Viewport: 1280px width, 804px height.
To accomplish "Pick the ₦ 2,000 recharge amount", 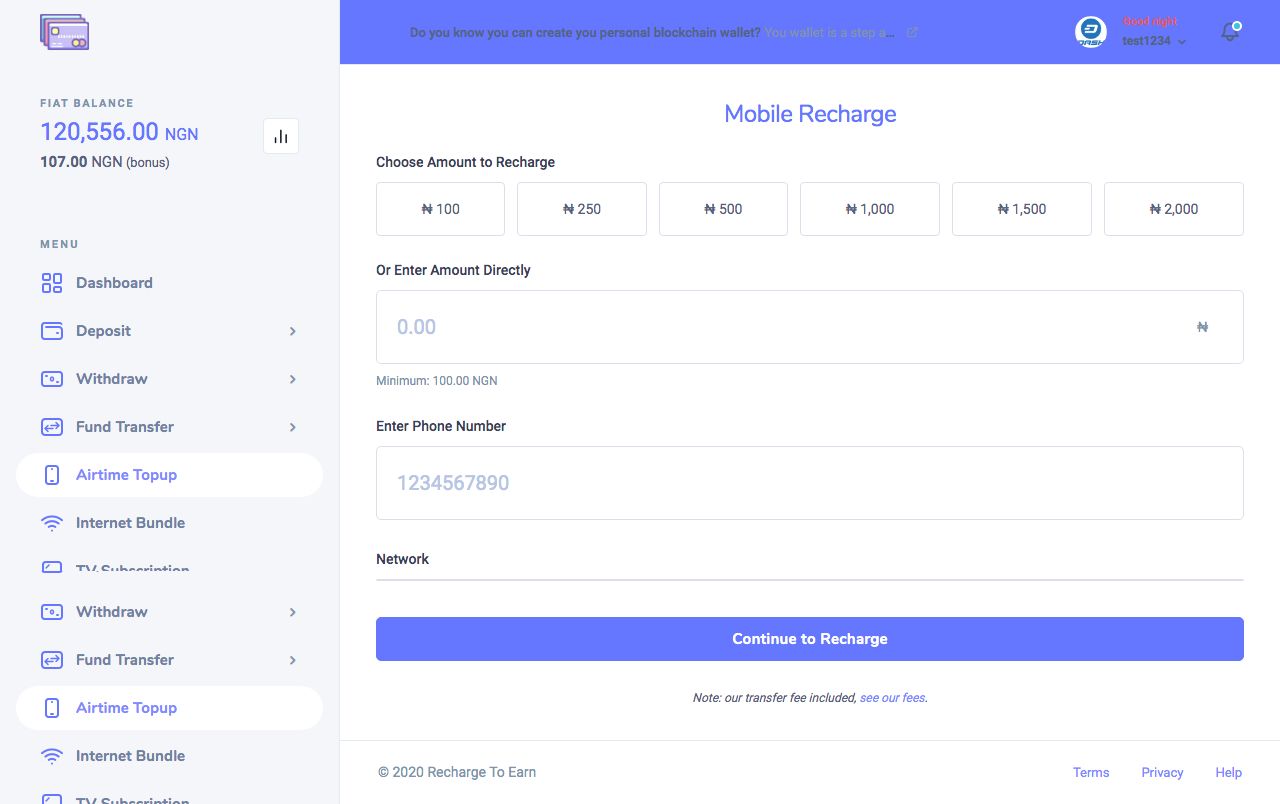I will point(1173,209).
